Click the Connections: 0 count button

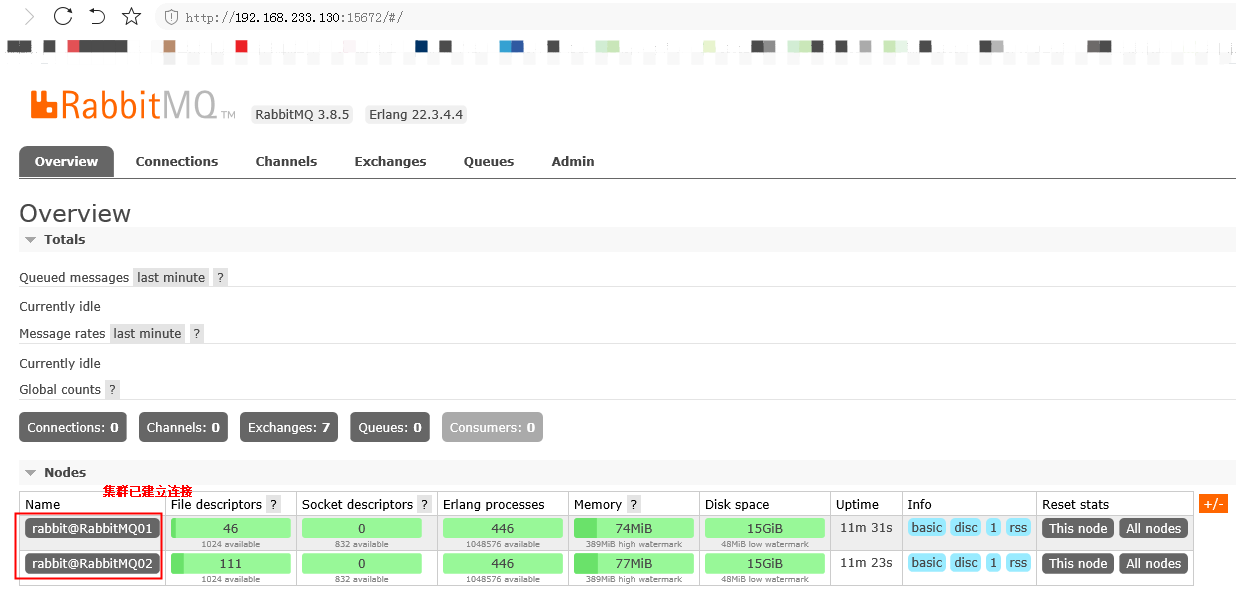tap(73, 428)
